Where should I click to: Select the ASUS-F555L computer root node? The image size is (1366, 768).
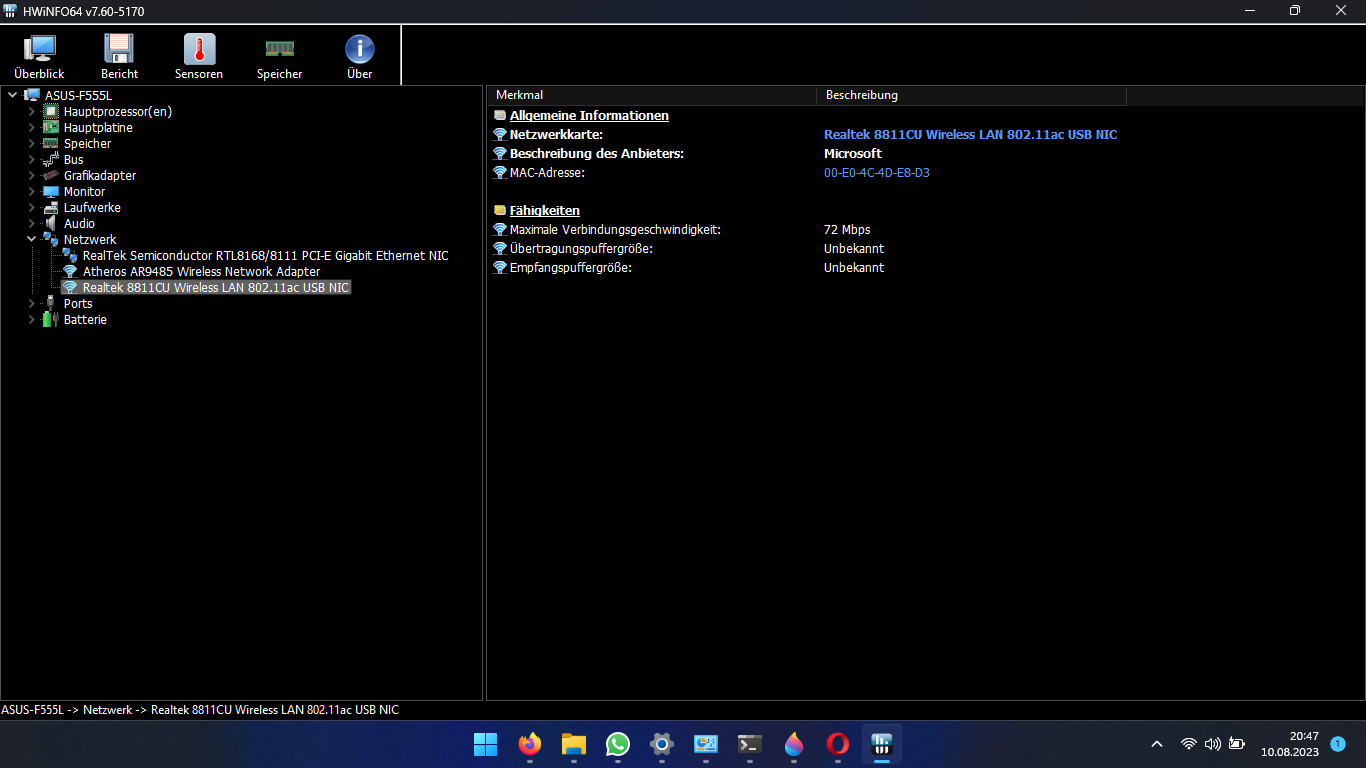pyautogui.click(x=78, y=96)
